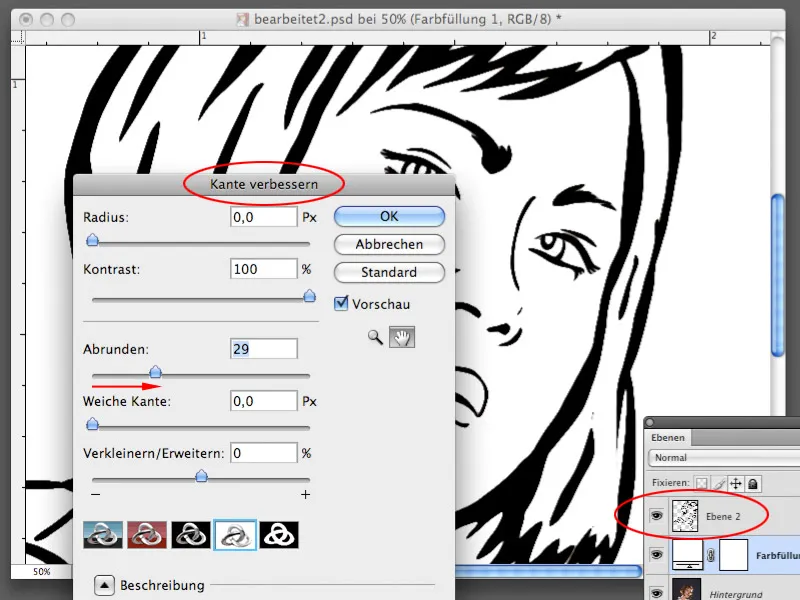Click into the Weiche Kante value field
The width and height of the screenshot is (800, 600).
[263, 401]
